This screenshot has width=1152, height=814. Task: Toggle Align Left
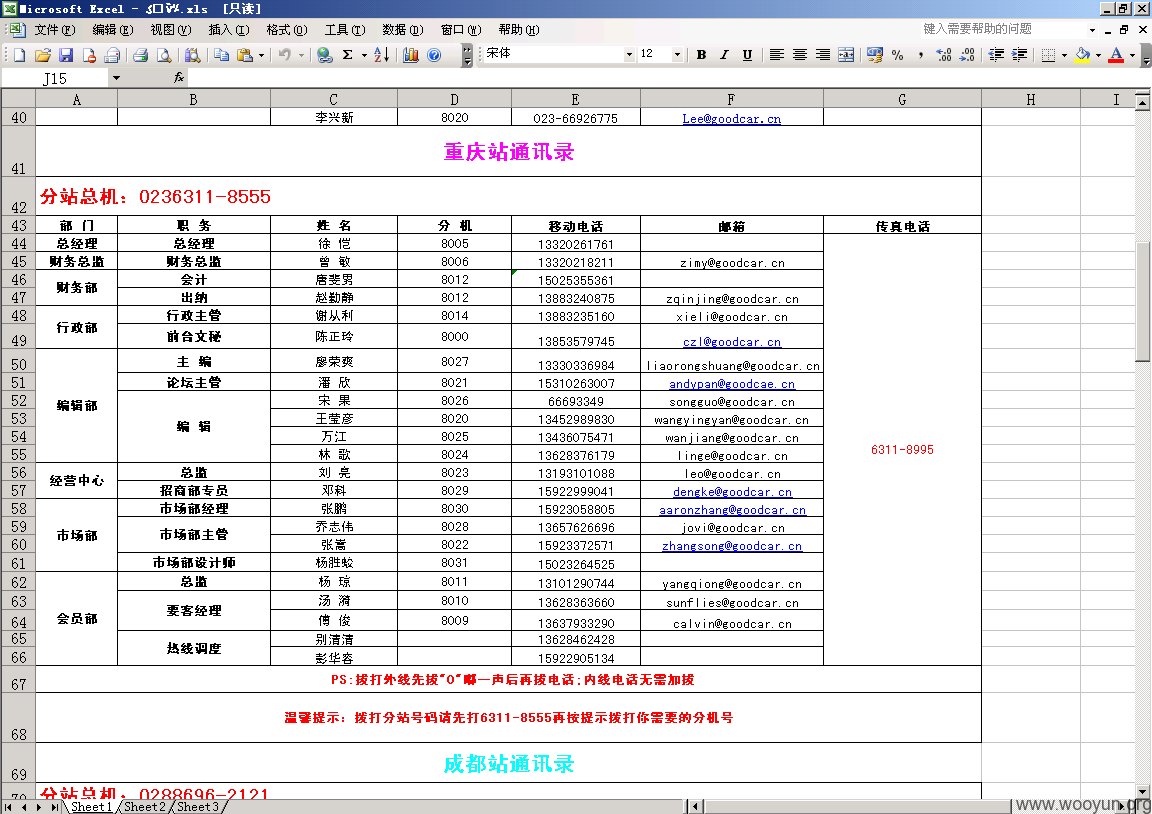[777, 54]
